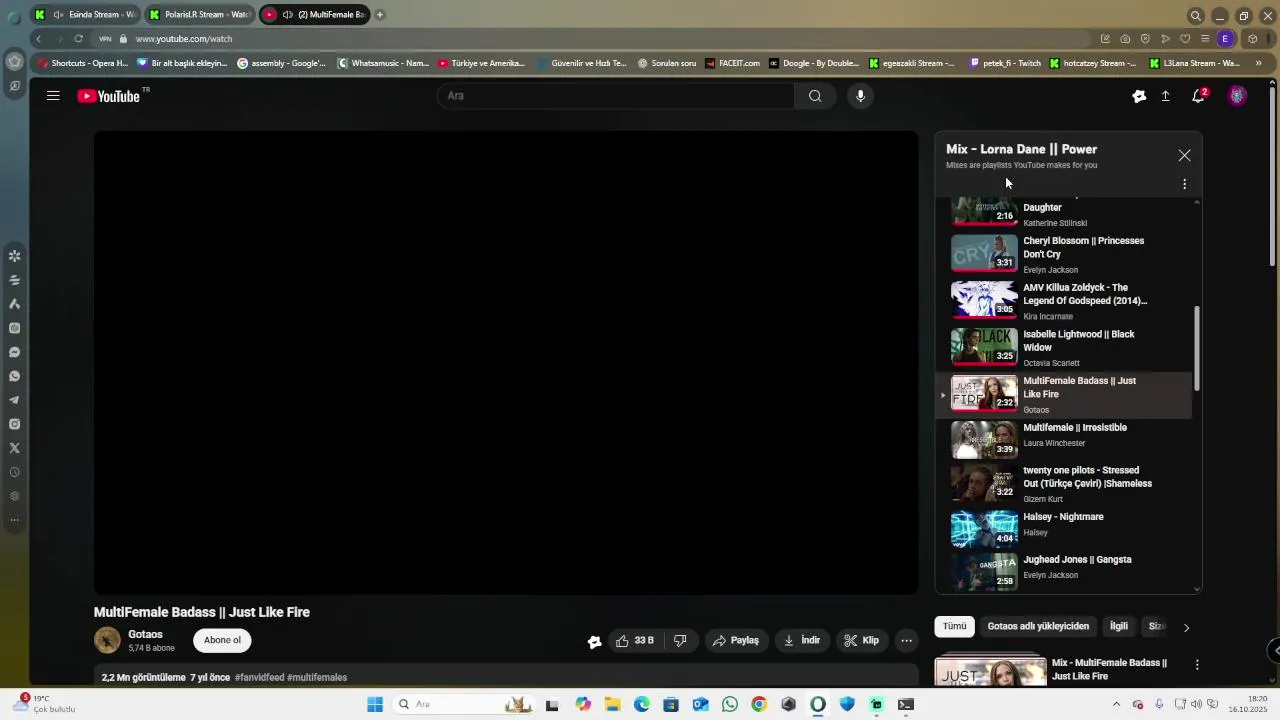
Task: Open Telegram in the Opera sidebar
Action: tap(15, 400)
